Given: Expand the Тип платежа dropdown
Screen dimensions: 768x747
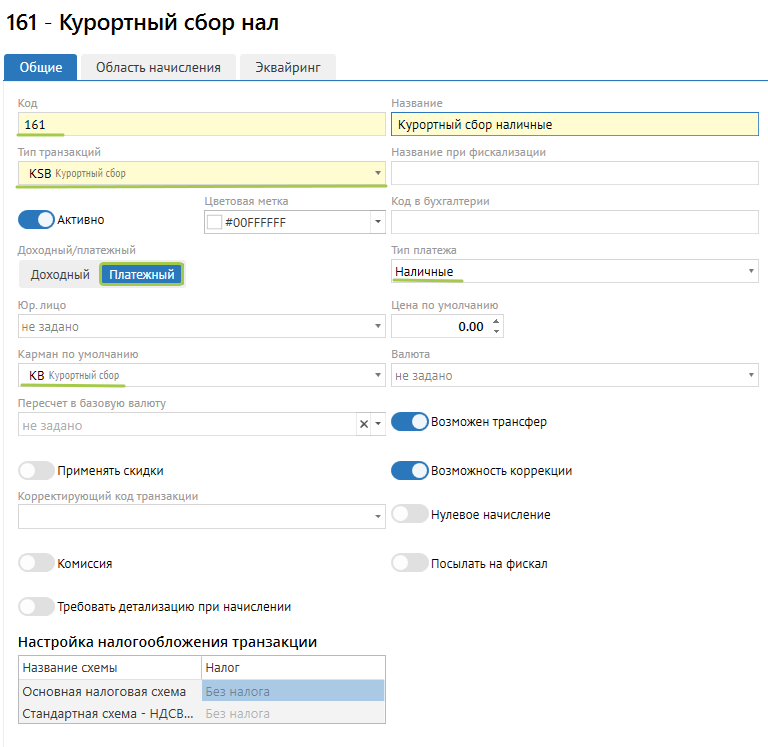Looking at the screenshot, I should (x=751, y=272).
